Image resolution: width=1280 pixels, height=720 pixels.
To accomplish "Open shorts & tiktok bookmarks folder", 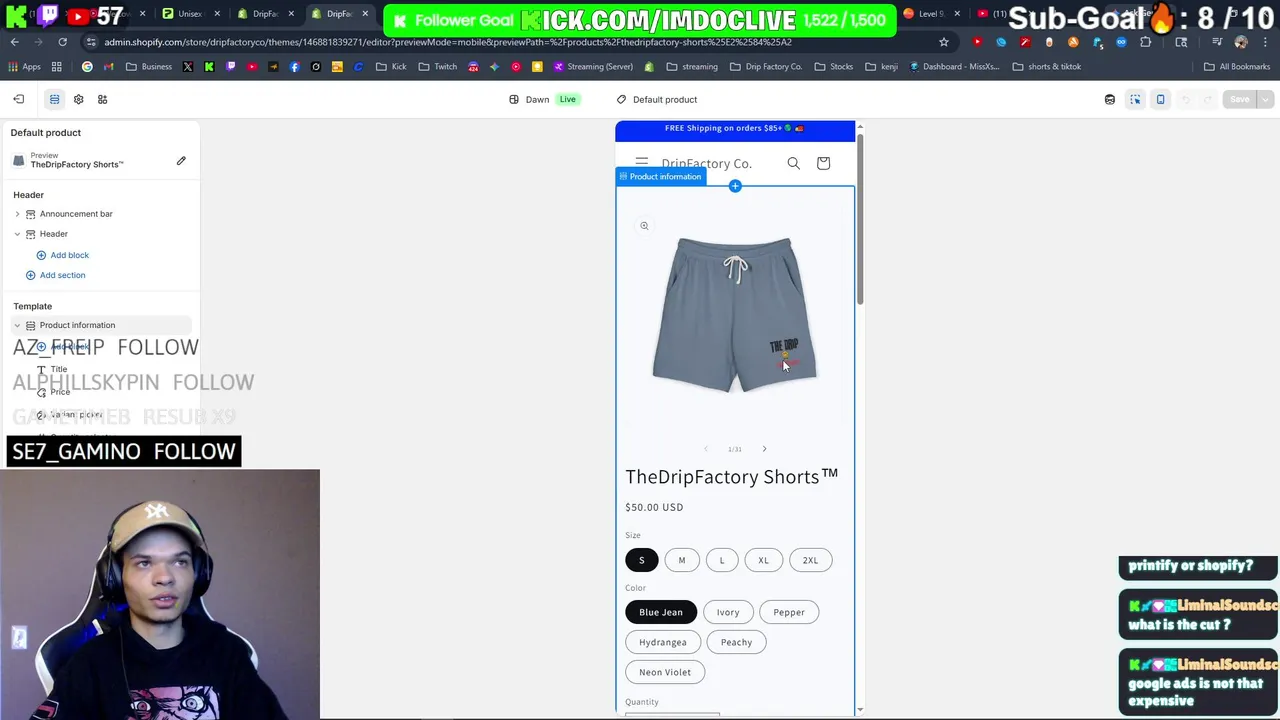I will [1047, 67].
